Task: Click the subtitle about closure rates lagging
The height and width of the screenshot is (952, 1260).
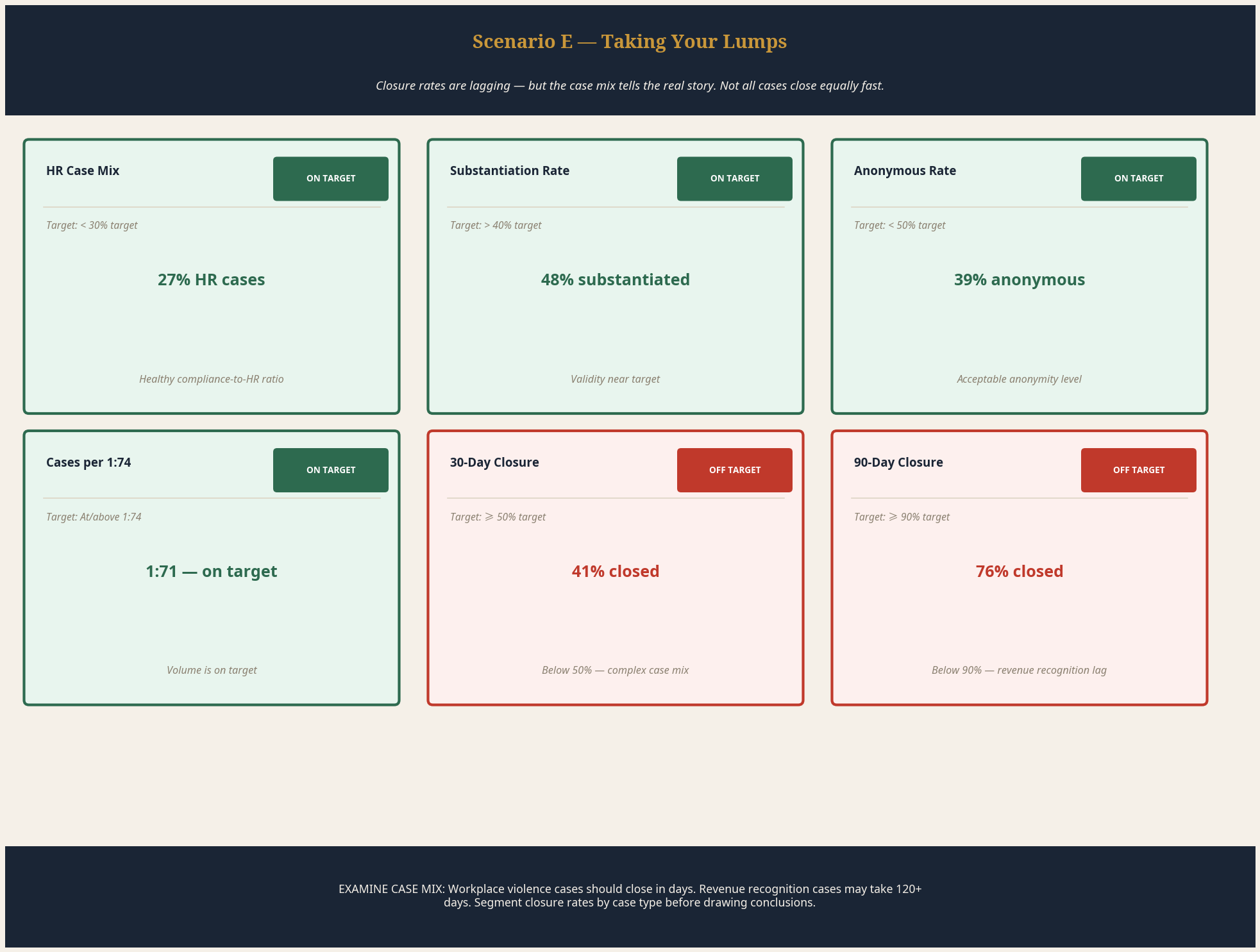Action: pos(630,85)
